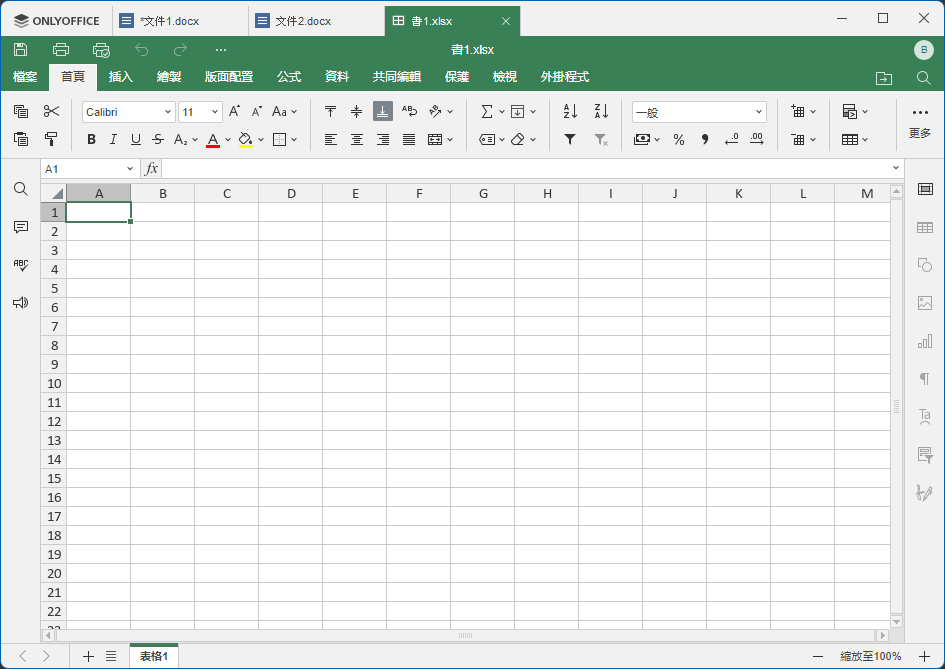Screen dimensions: 945x669
Task: Click the Cut scissors icon
Action: point(52,112)
